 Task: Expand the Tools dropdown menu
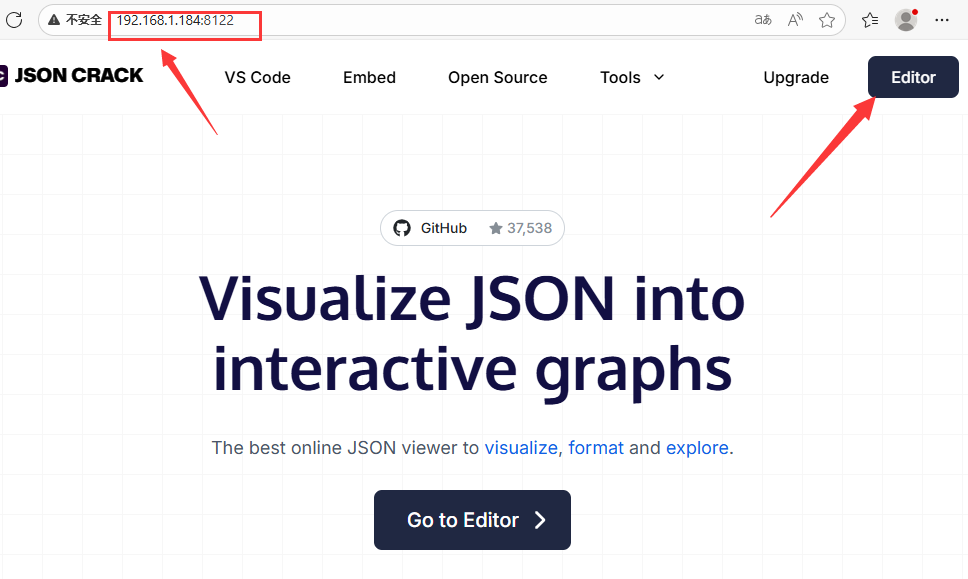tap(632, 78)
